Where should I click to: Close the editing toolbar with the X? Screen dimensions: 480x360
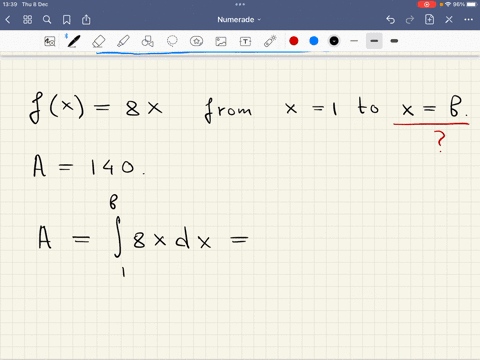pyautogui.click(x=449, y=20)
